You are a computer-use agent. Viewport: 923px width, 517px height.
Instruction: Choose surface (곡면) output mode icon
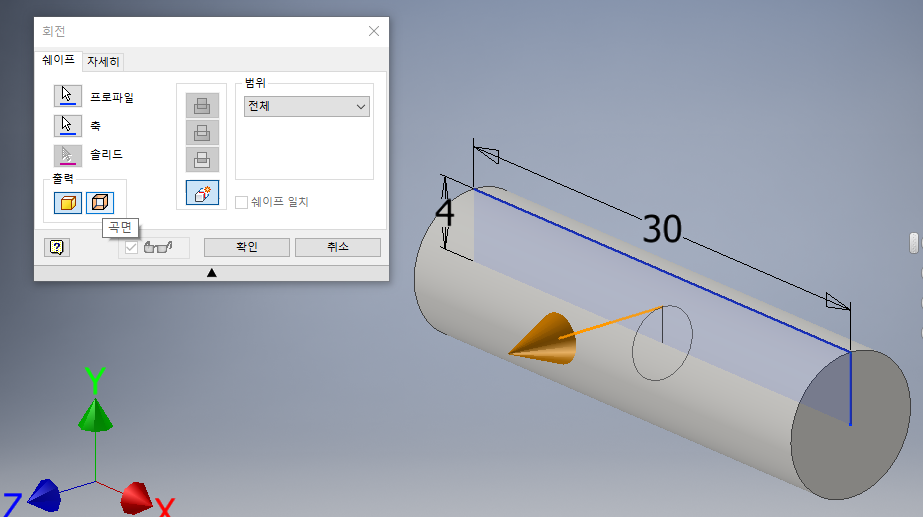click(x=100, y=203)
